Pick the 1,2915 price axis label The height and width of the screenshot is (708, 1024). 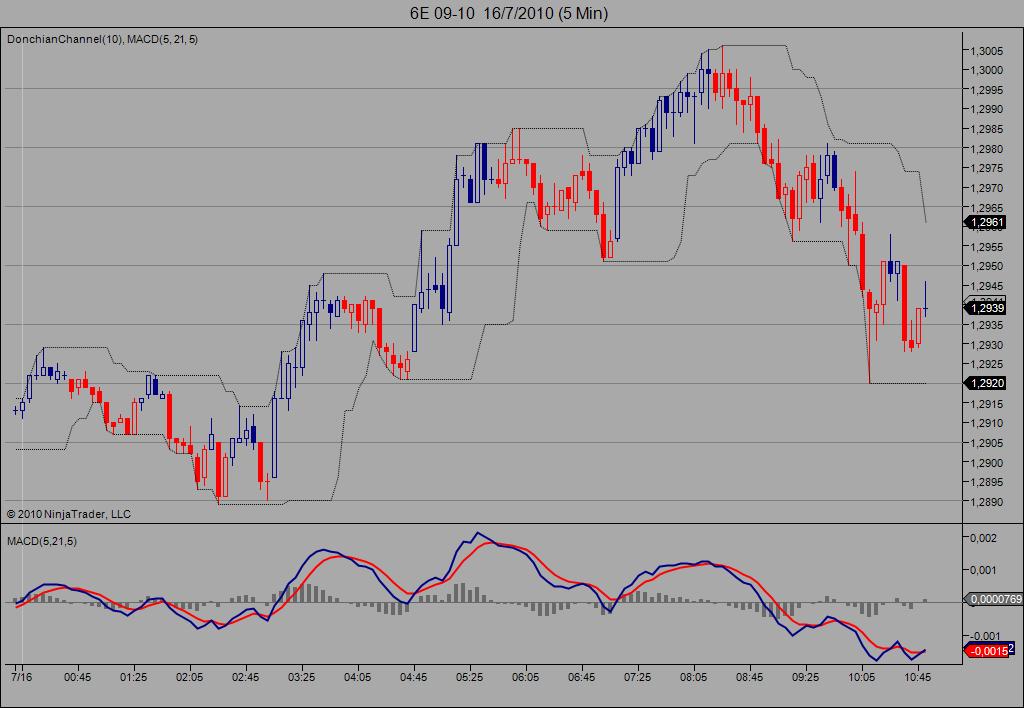[x=986, y=404]
